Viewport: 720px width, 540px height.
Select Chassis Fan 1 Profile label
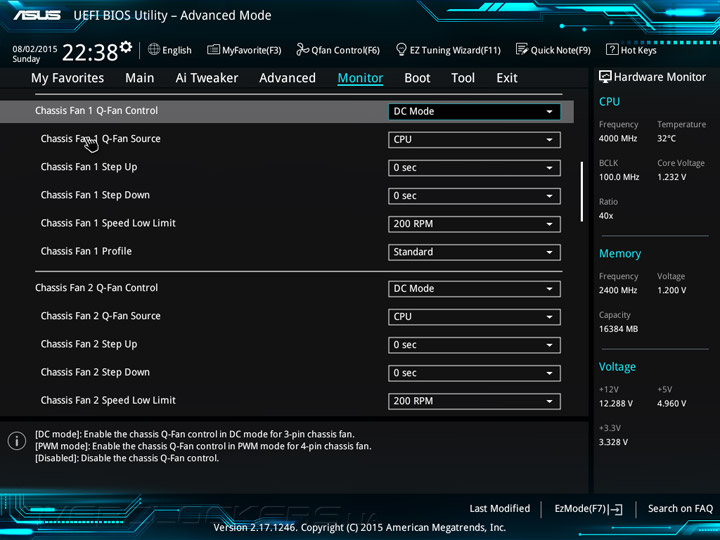click(x=86, y=251)
